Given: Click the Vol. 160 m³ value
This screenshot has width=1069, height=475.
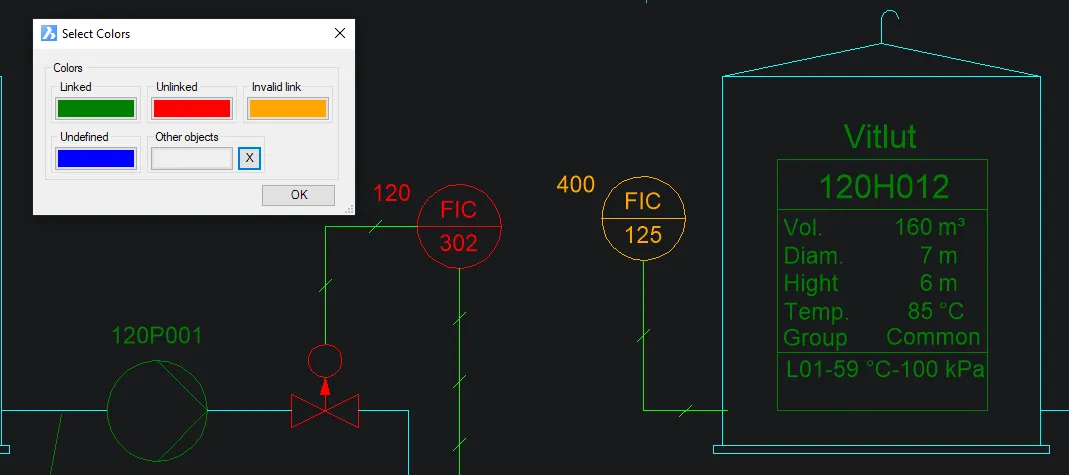Looking at the screenshot, I should pyautogui.click(x=931, y=227).
